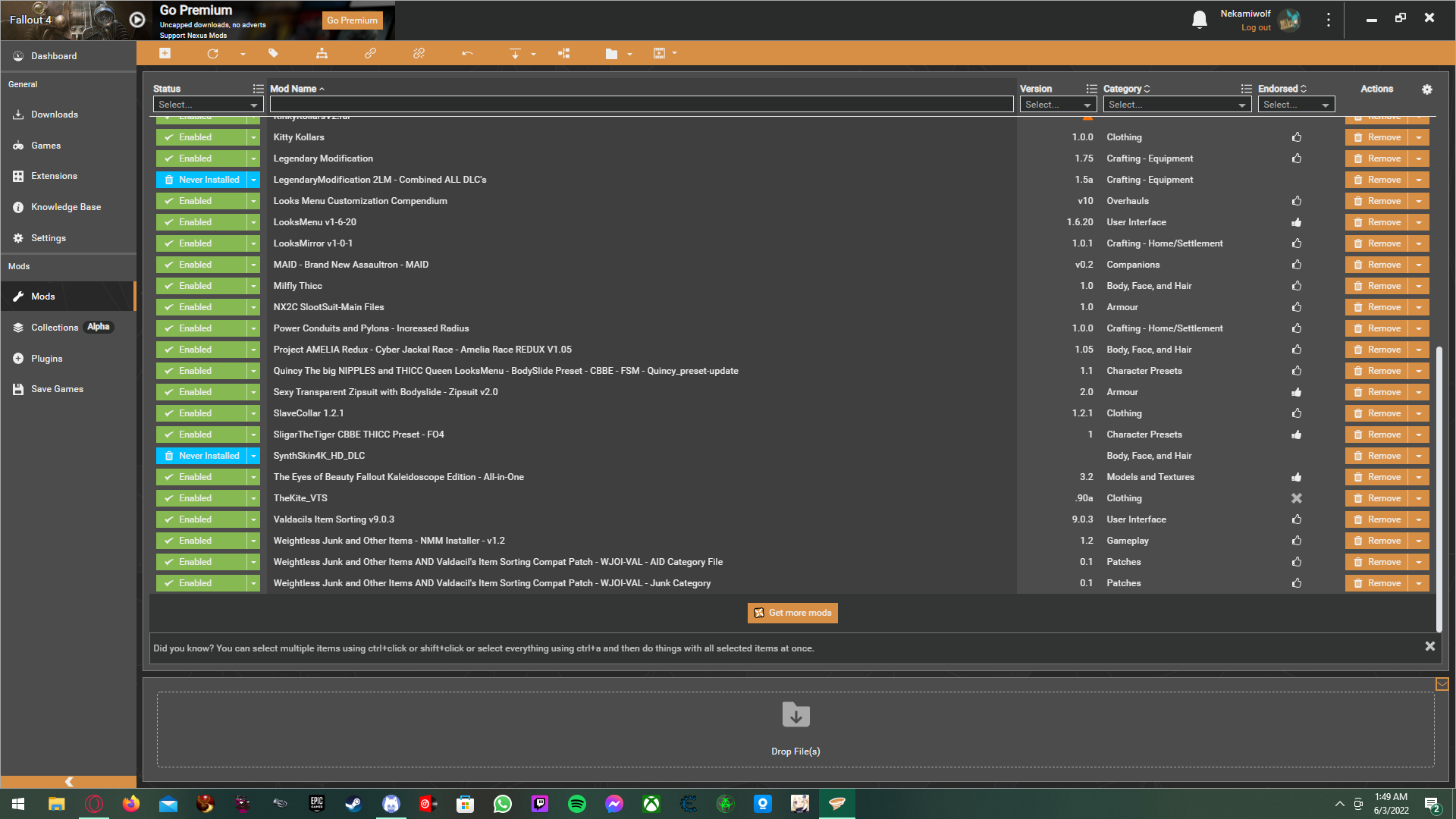Click the install mod plus icon in toolbar

coord(165,53)
